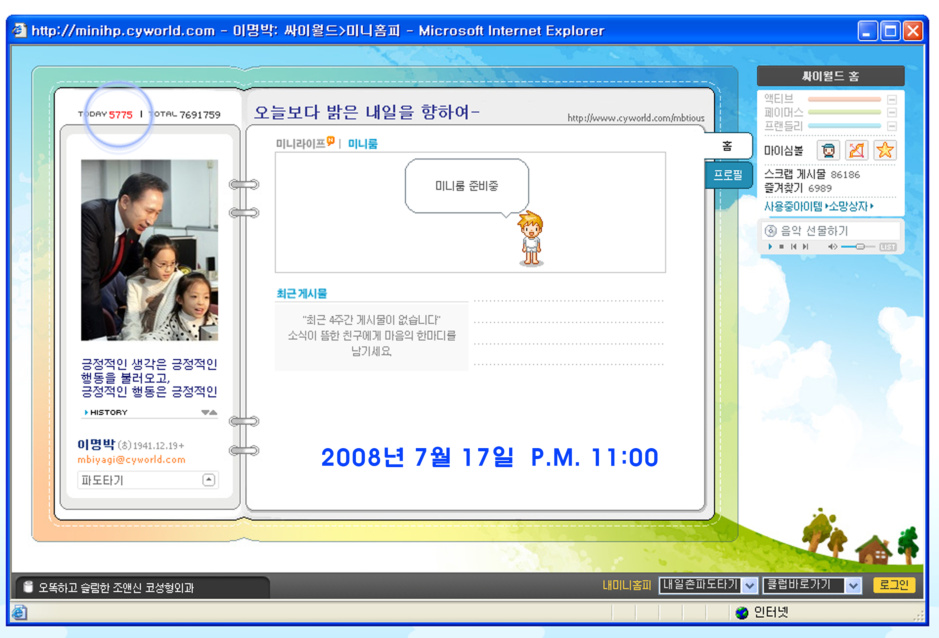Expand the HISTORY section arrow
This screenshot has width=939, height=638.
[86, 412]
